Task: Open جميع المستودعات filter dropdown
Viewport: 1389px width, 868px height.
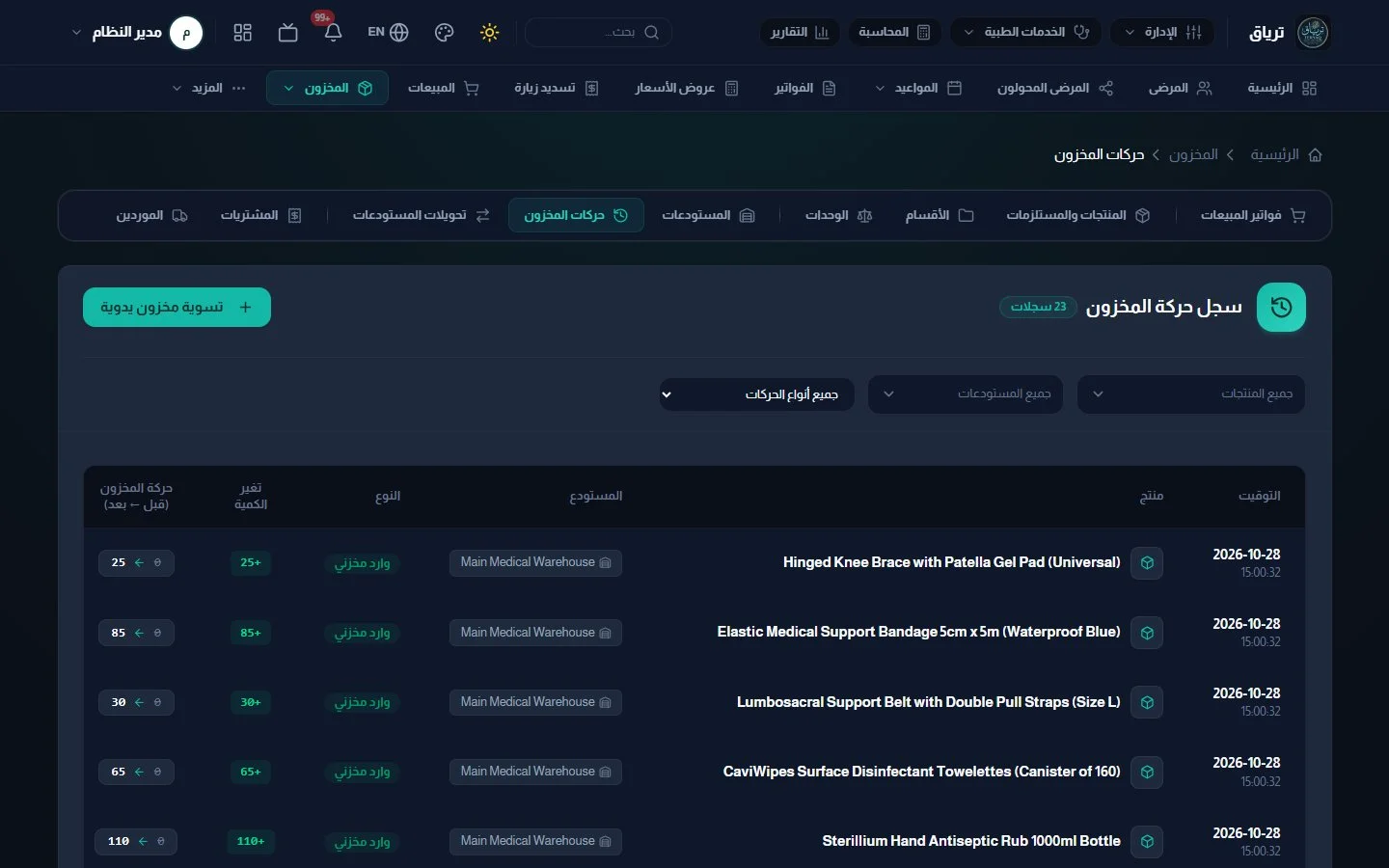Action: [966, 394]
